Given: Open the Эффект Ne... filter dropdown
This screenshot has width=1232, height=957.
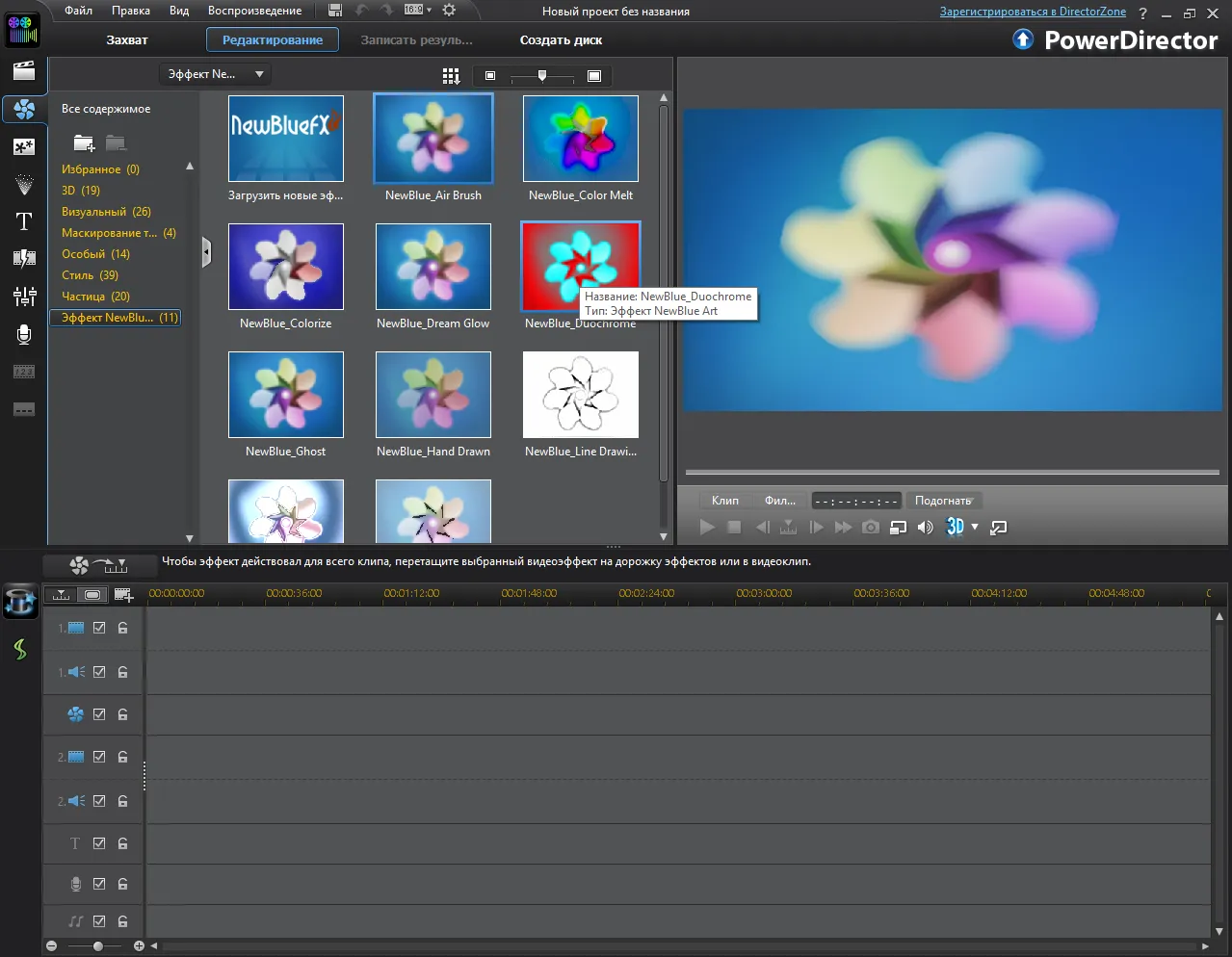Looking at the screenshot, I should tap(215, 74).
